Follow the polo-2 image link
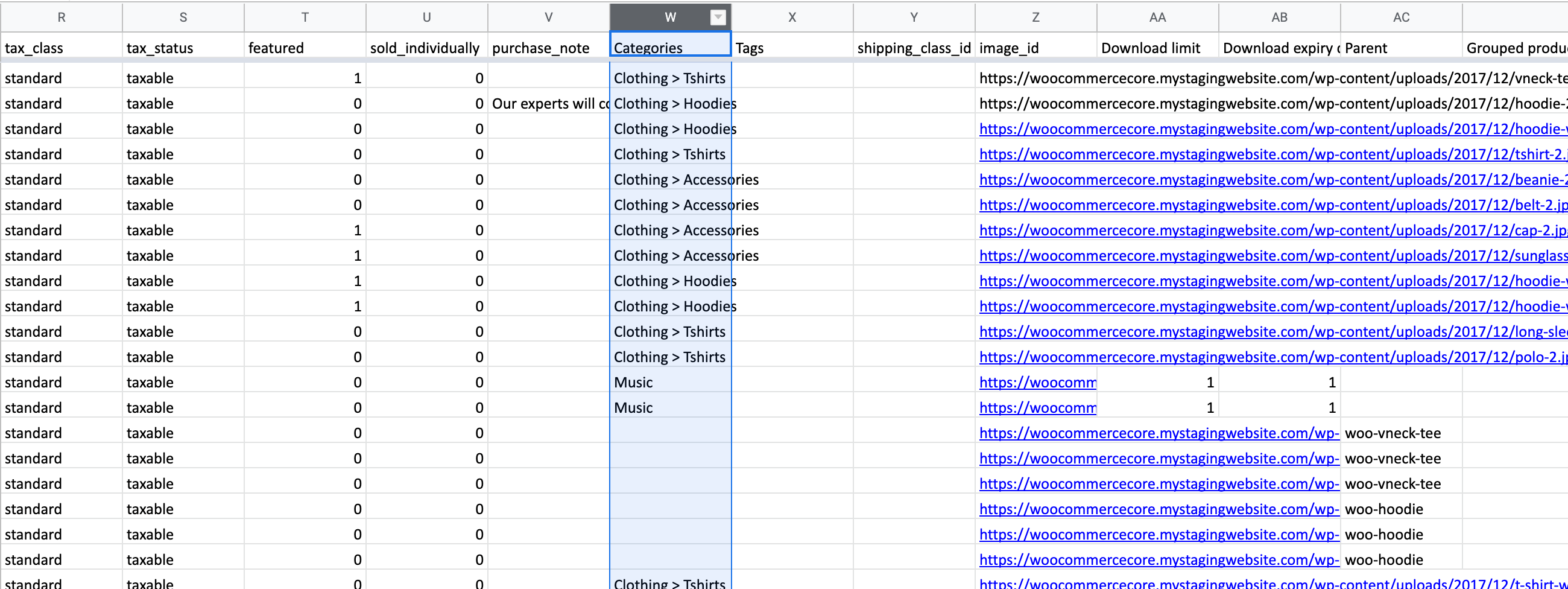The width and height of the screenshot is (1568, 589). pos(1272,357)
